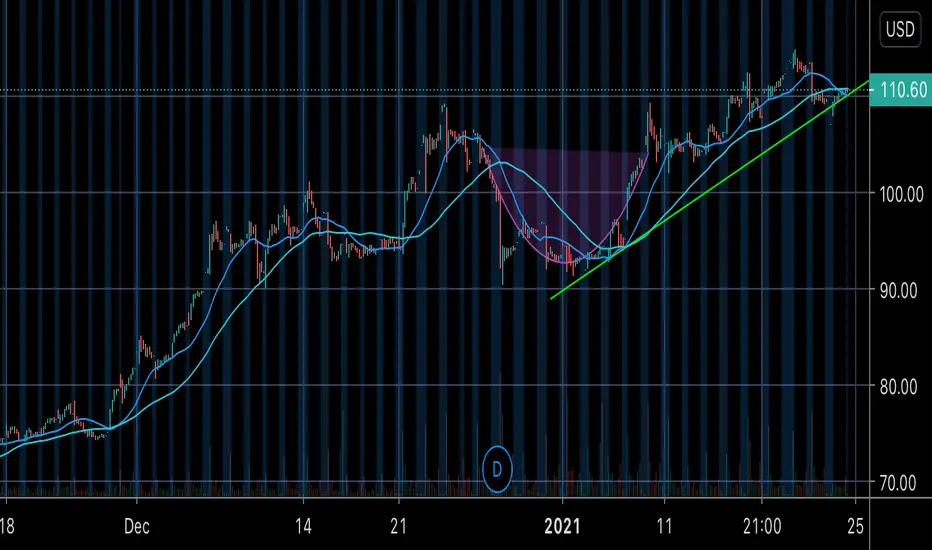This screenshot has width=932, height=550.
Task: Click the 25 date axis label
Action: point(855,526)
